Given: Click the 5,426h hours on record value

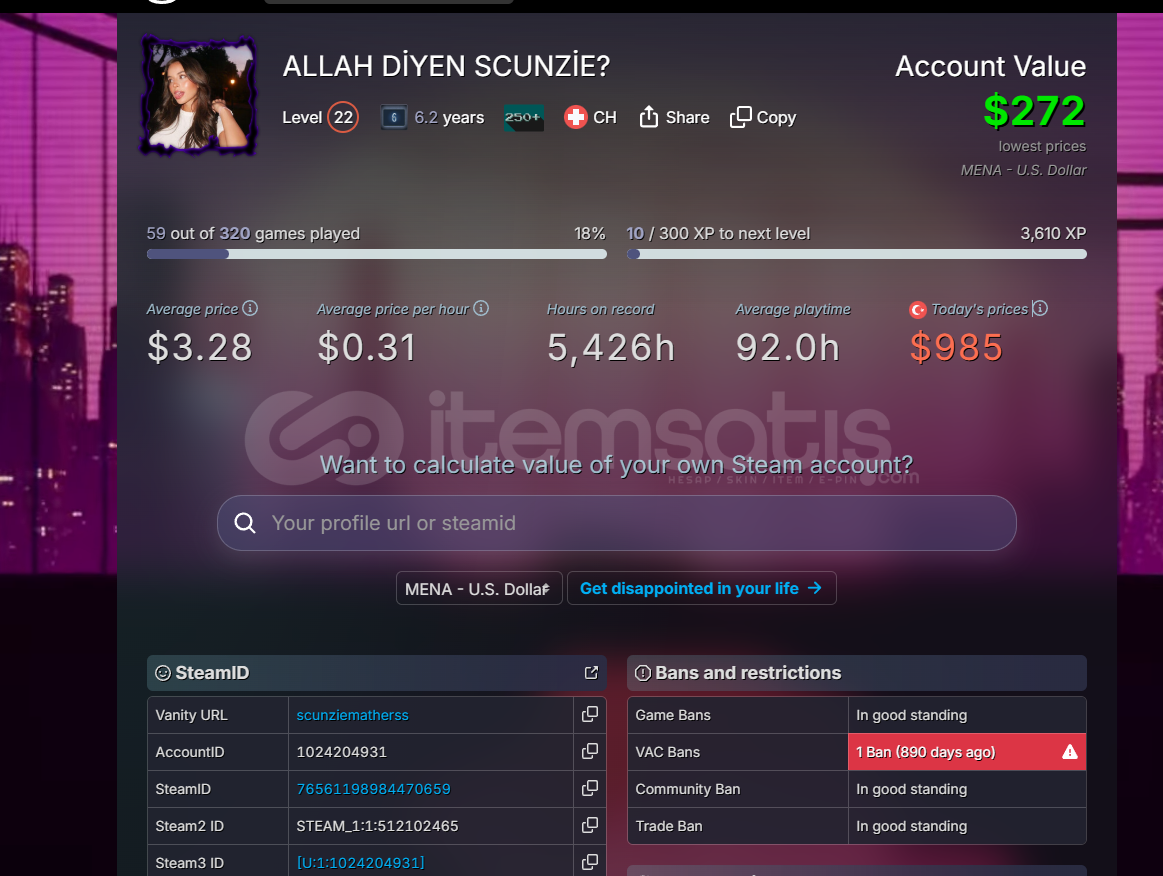Looking at the screenshot, I should (610, 347).
